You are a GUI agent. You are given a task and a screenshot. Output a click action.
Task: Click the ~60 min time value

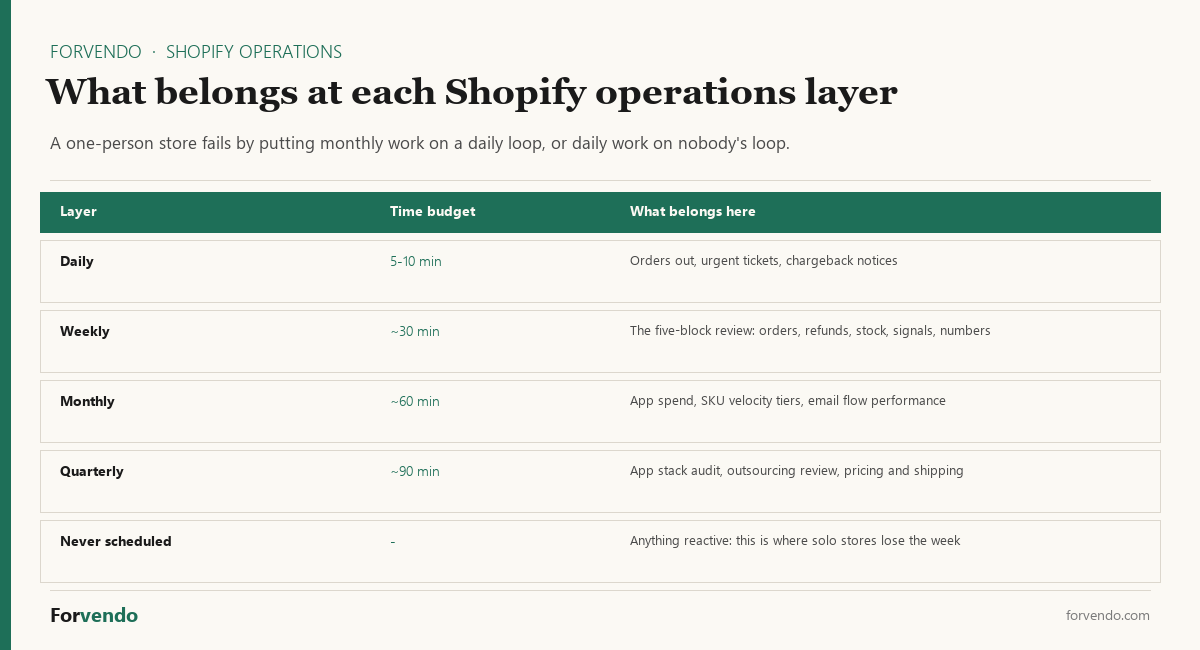click(x=415, y=401)
